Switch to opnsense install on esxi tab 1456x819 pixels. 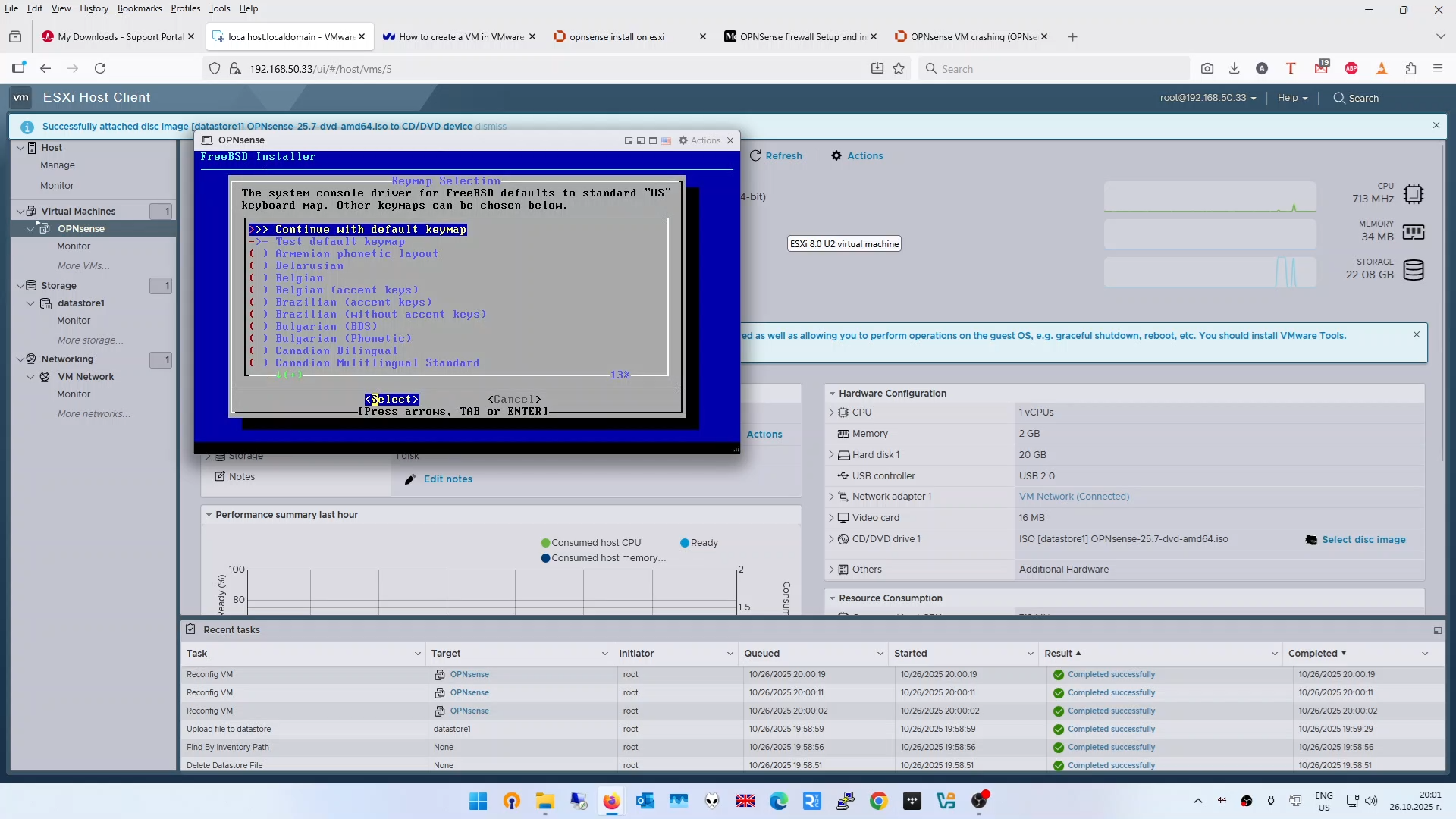point(617,36)
